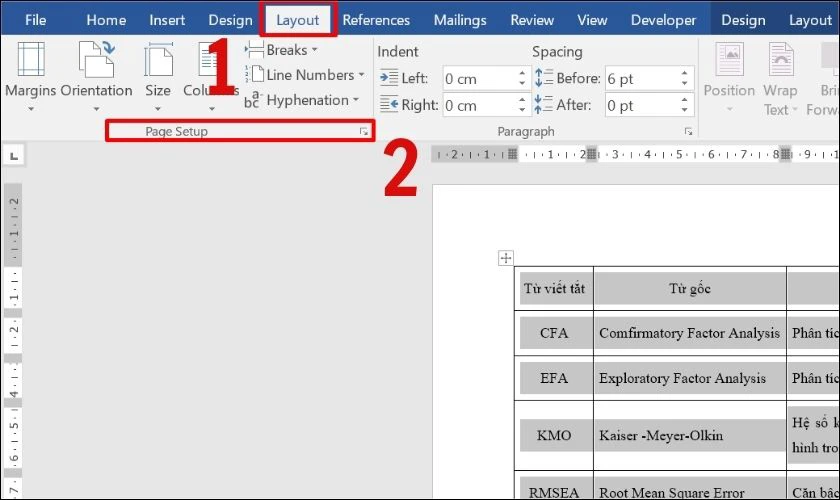Image resolution: width=840 pixels, height=500 pixels.
Task: Open the Margins options
Action: 31,77
